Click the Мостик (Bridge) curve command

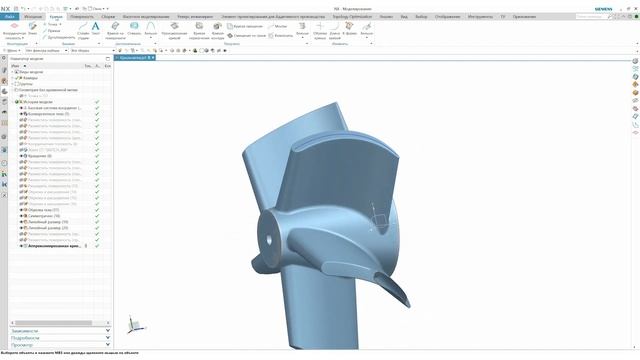point(278,26)
